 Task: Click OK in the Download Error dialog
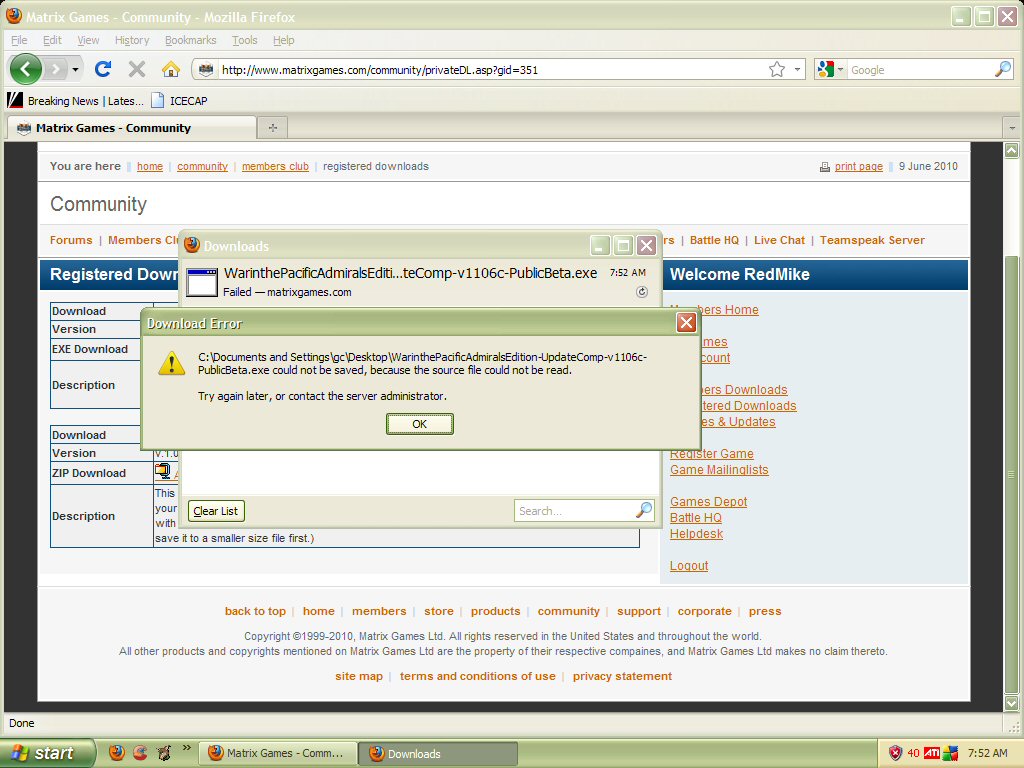[x=419, y=424]
